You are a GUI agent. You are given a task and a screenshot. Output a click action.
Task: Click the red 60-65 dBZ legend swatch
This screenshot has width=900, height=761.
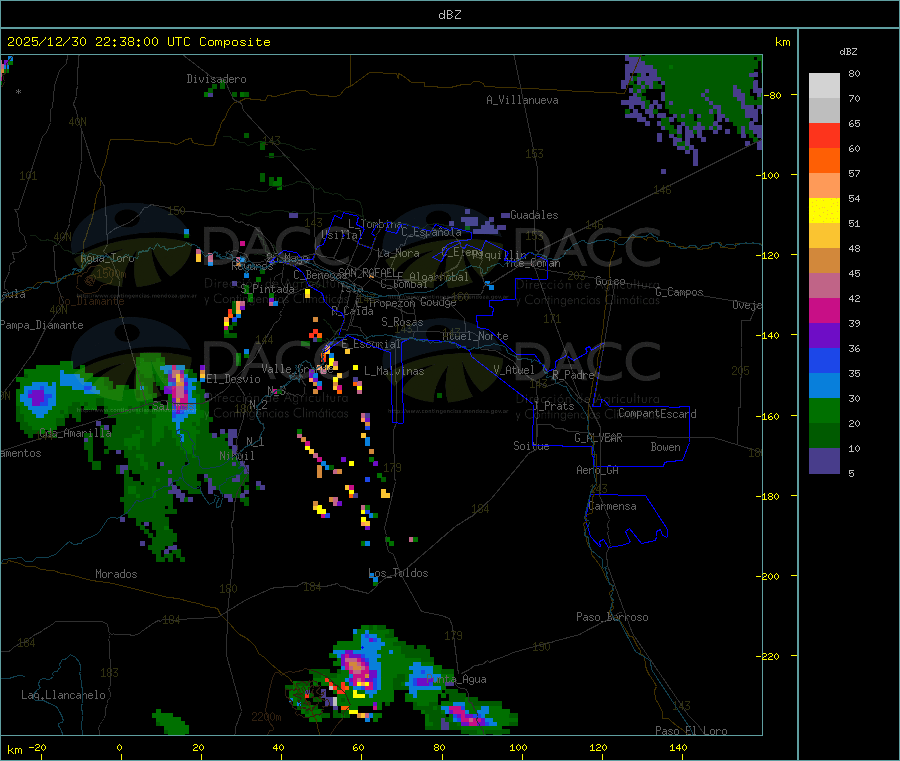824,135
